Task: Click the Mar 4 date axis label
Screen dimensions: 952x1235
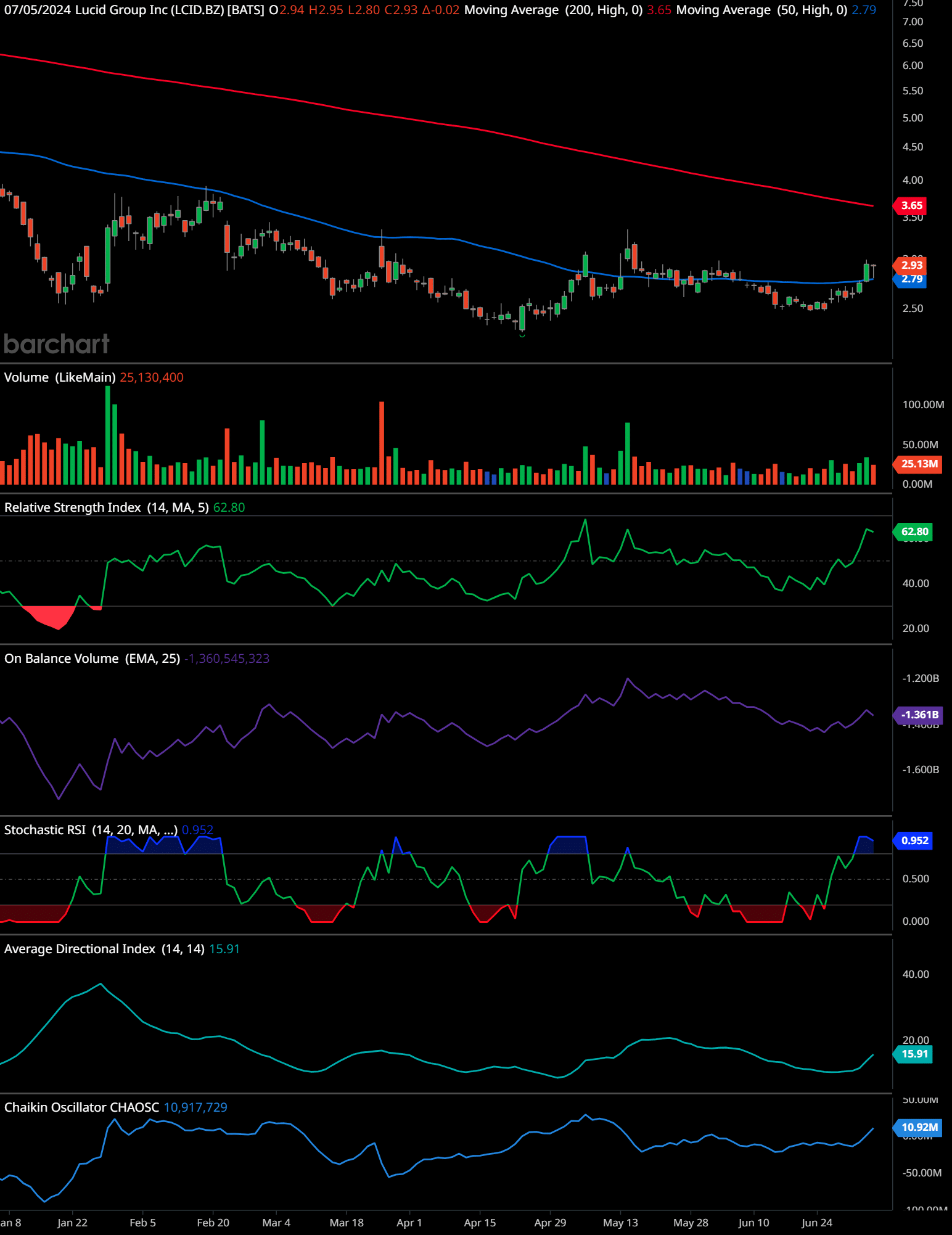Action: 276,1223
